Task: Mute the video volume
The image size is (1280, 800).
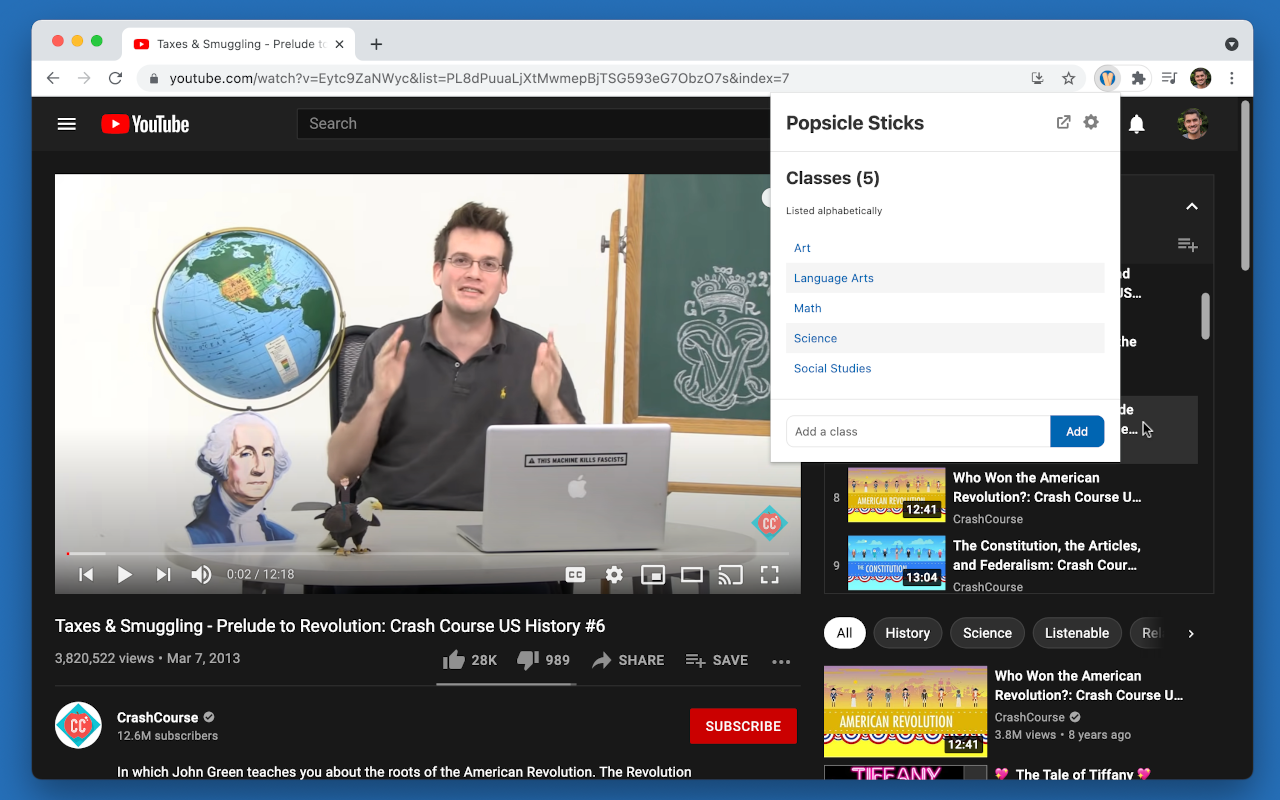Action: pos(201,574)
